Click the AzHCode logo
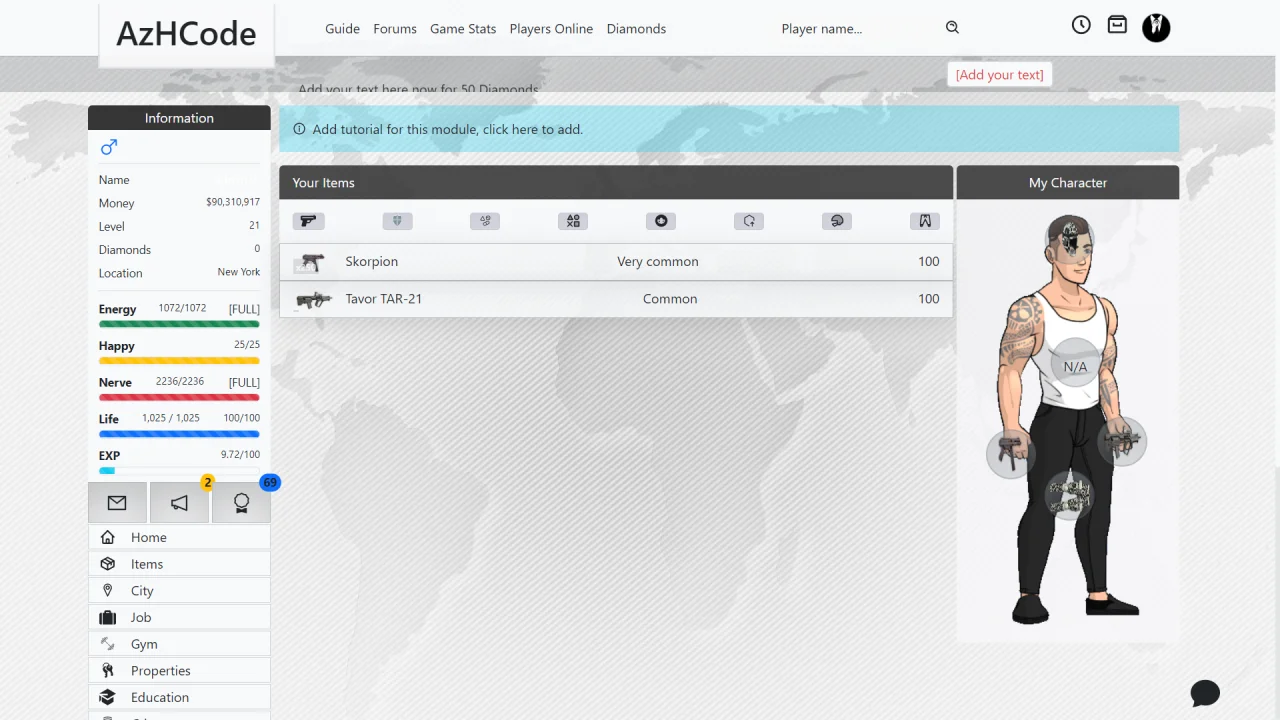 click(x=186, y=34)
